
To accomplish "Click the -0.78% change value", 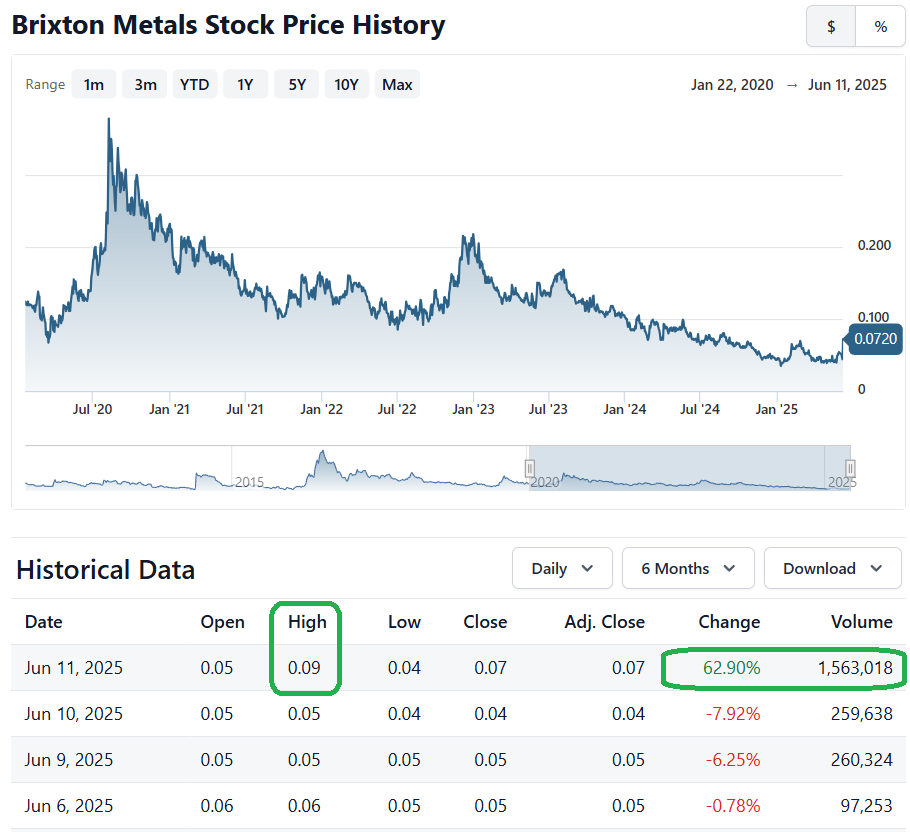I will pos(733,805).
